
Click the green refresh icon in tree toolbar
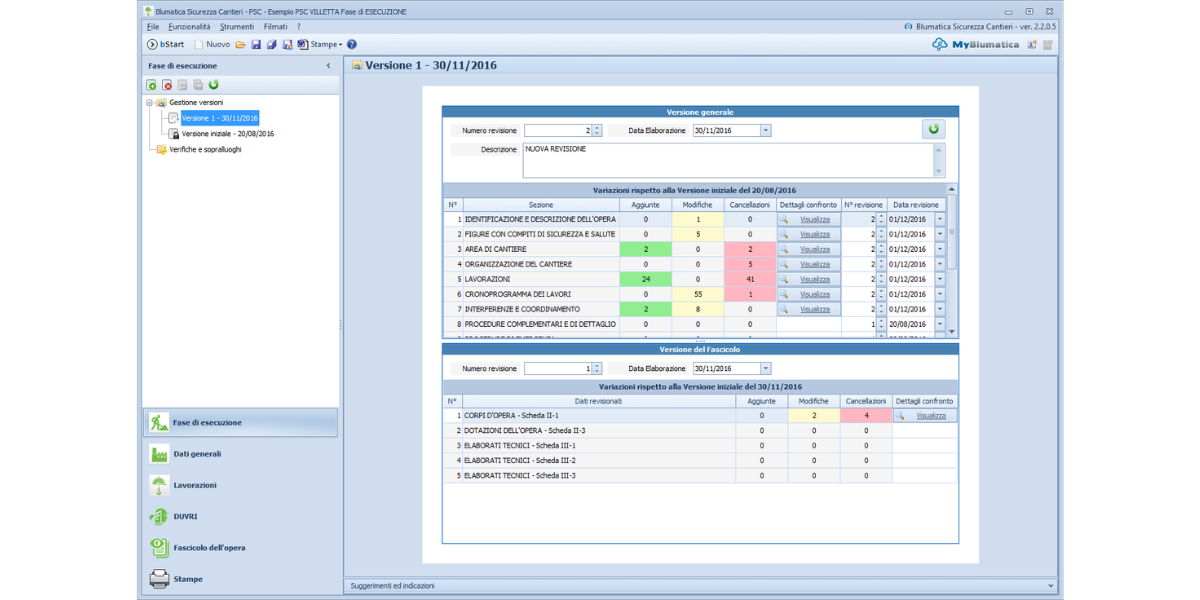click(x=213, y=85)
